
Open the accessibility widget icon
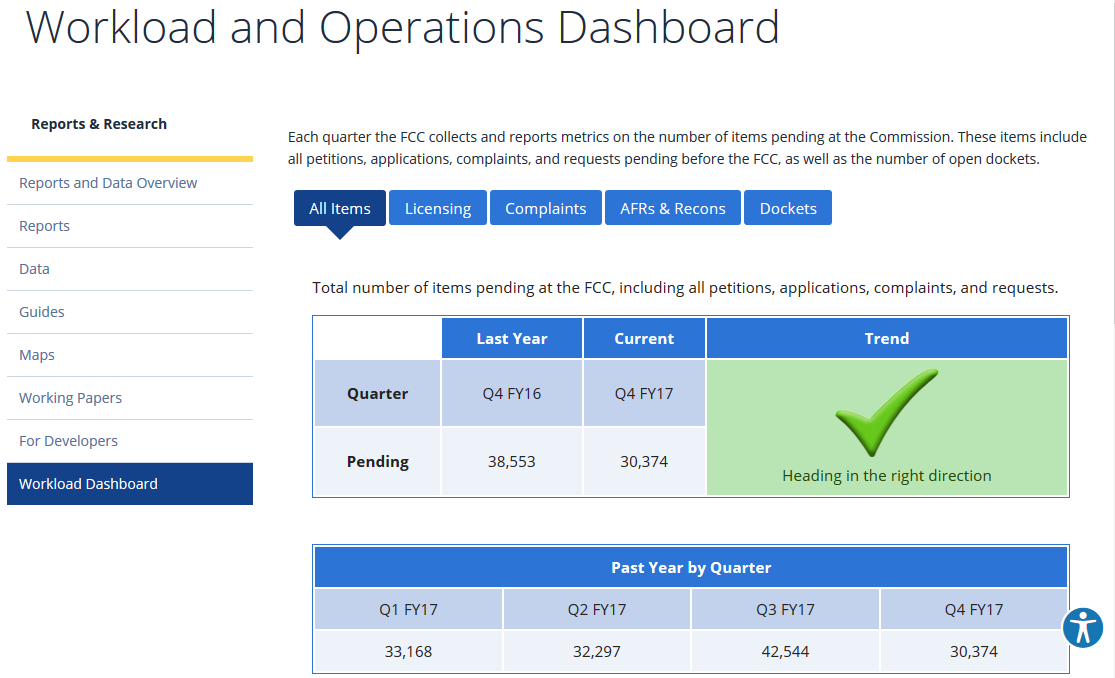(1083, 628)
